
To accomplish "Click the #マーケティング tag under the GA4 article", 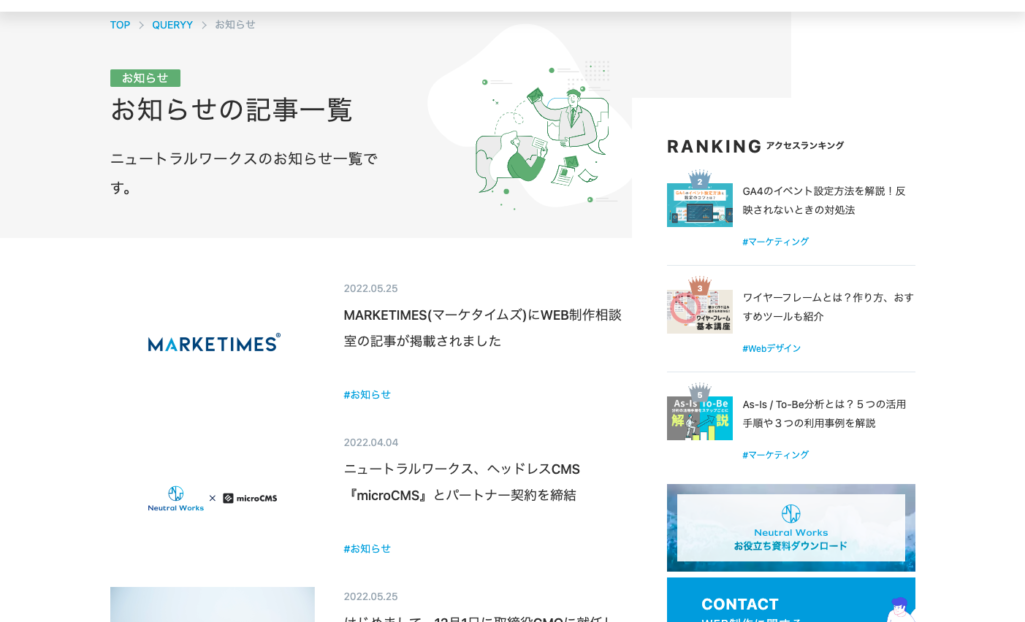I will point(775,241).
